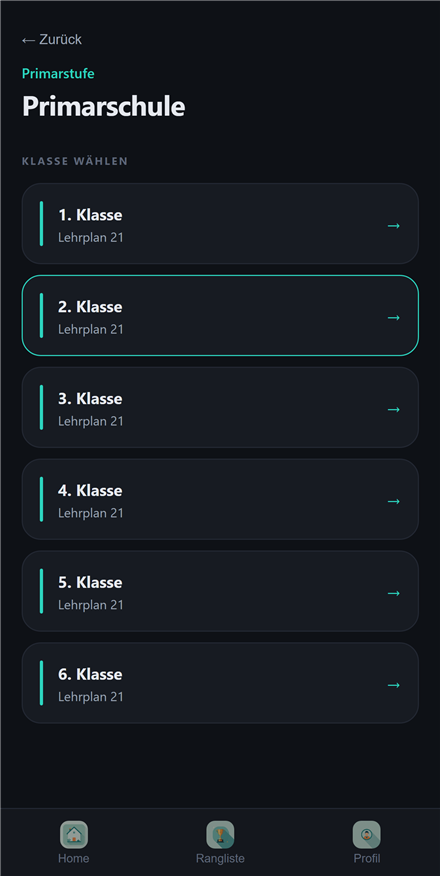Click the Primarstufe breadcrumb label

click(58, 73)
